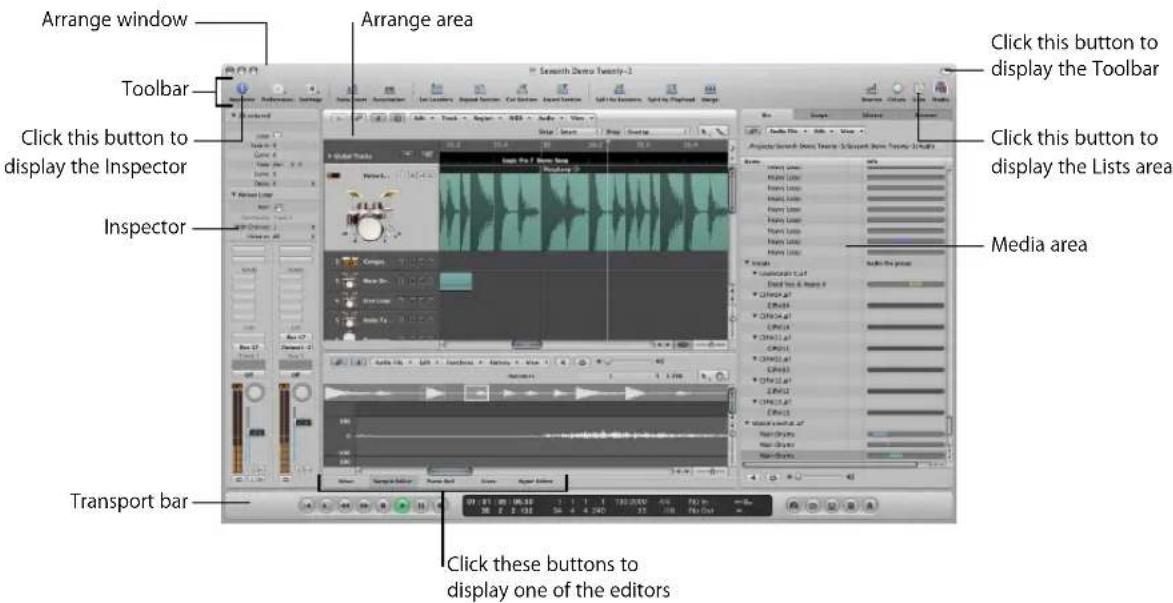The width and height of the screenshot is (1173, 603).
Task: Switch to the Bin tab in the Media area
Action: pyautogui.click(x=766, y=114)
